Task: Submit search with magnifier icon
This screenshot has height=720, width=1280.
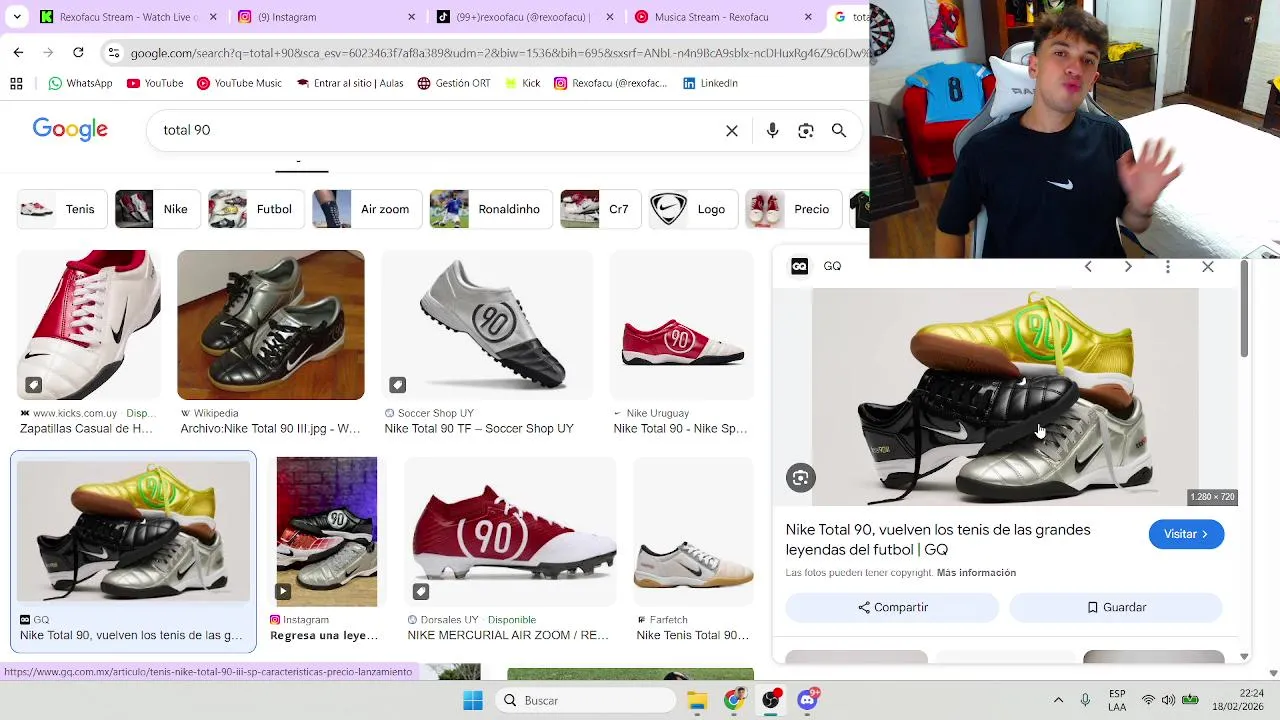Action: pyautogui.click(x=839, y=130)
